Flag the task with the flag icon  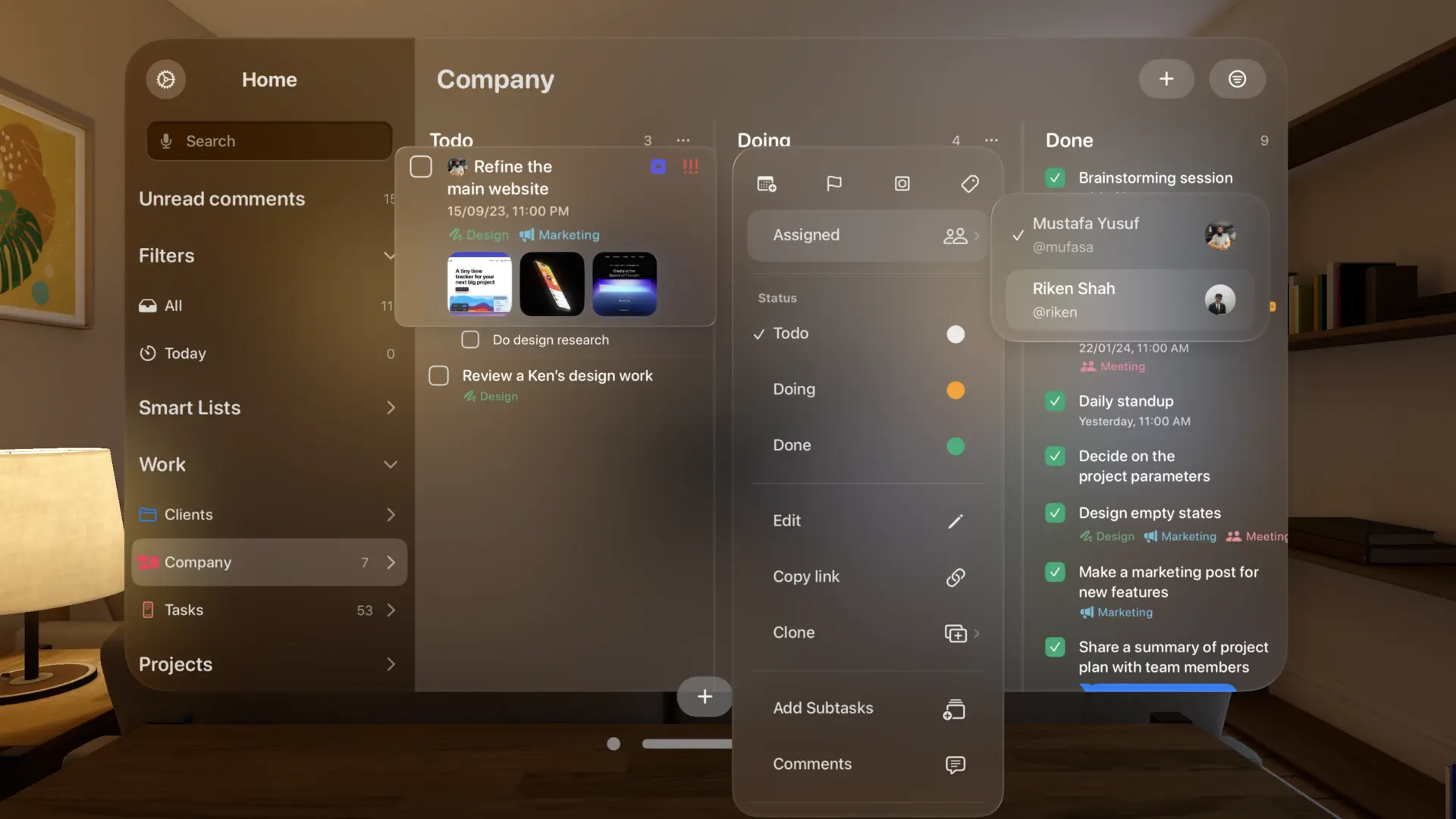(834, 184)
